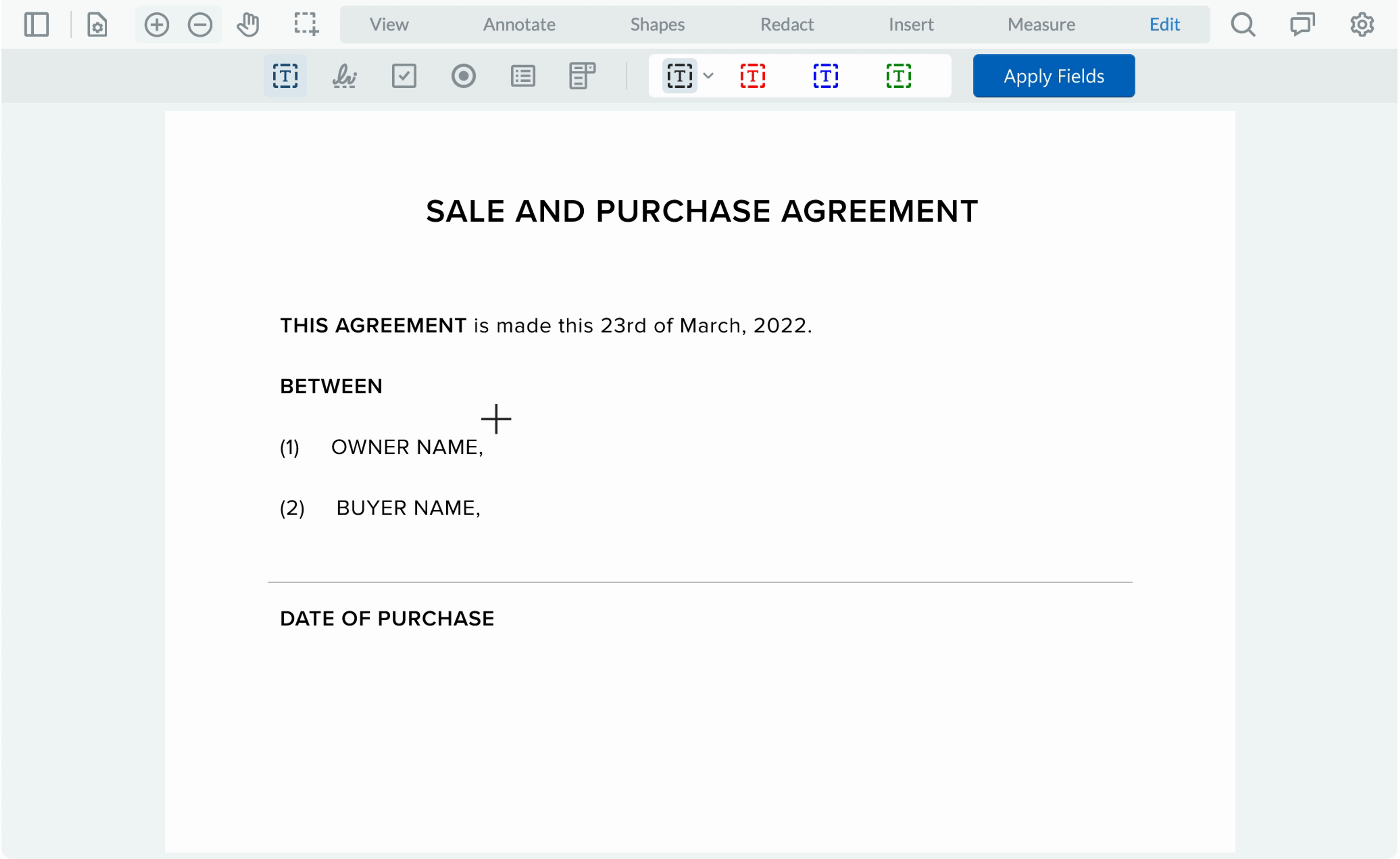Choose the blue text field preset
The width and height of the screenshot is (1400, 859).
(825, 76)
